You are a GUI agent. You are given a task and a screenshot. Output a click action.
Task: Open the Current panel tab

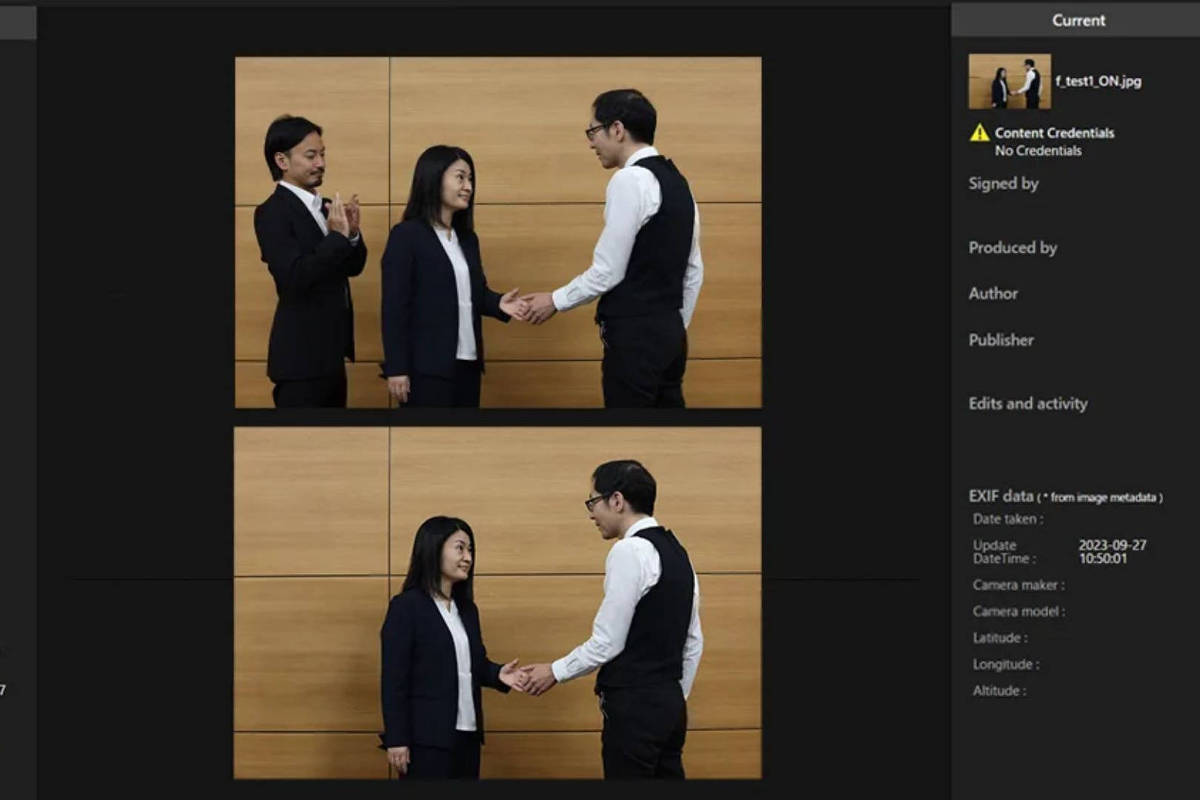1078,20
